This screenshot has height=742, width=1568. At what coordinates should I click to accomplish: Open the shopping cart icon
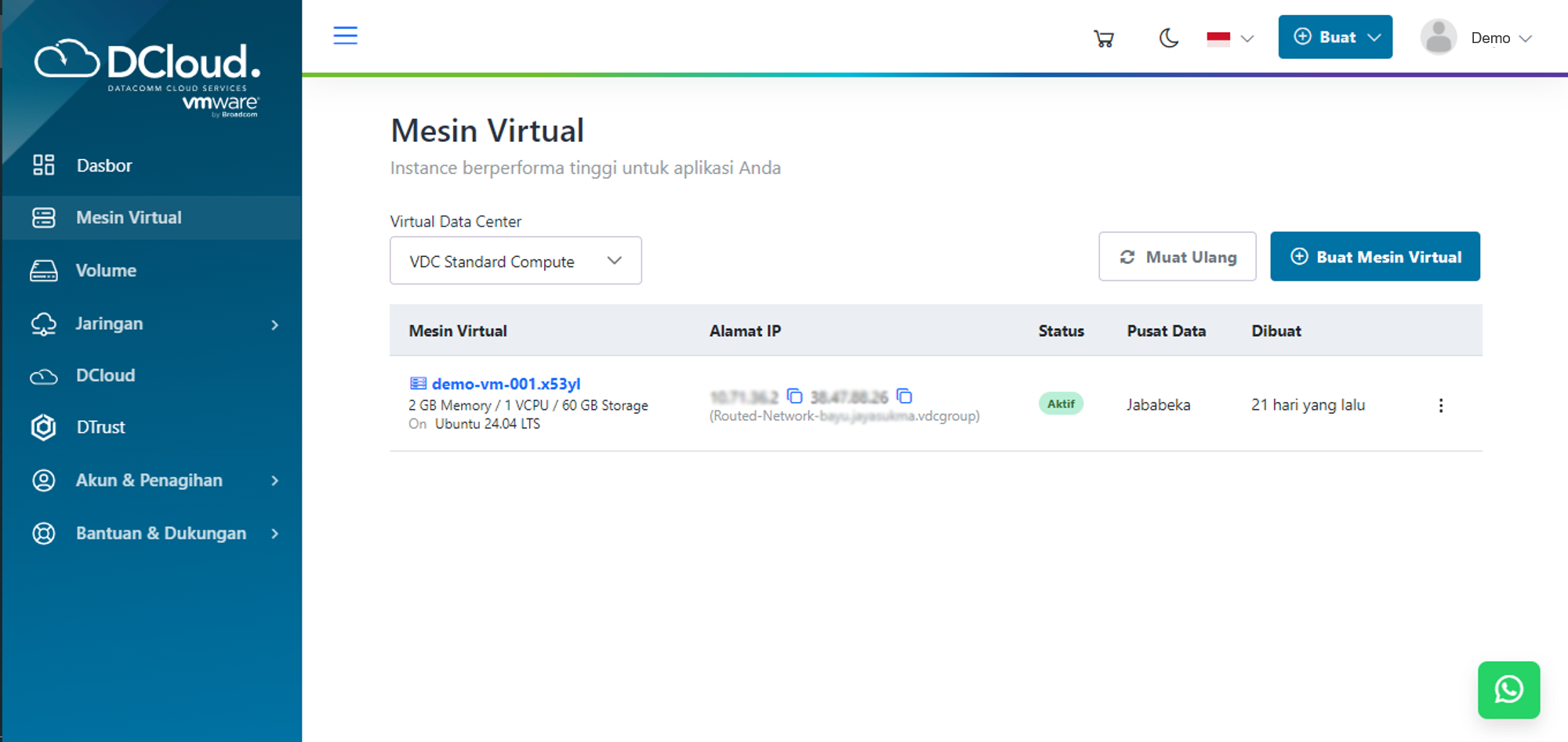click(x=1104, y=38)
